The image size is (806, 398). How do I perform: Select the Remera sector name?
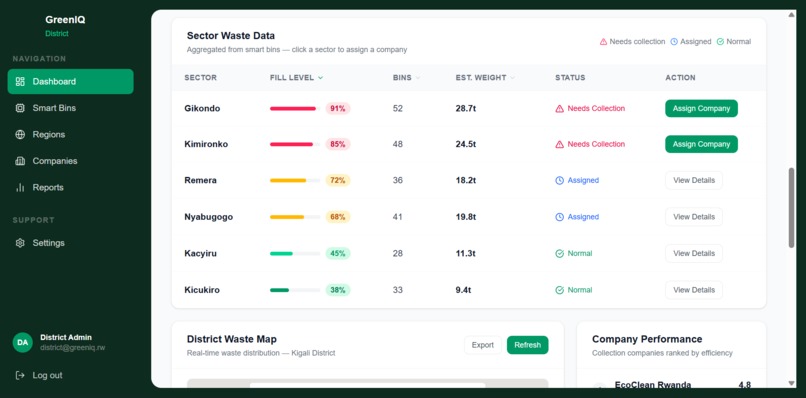point(200,180)
